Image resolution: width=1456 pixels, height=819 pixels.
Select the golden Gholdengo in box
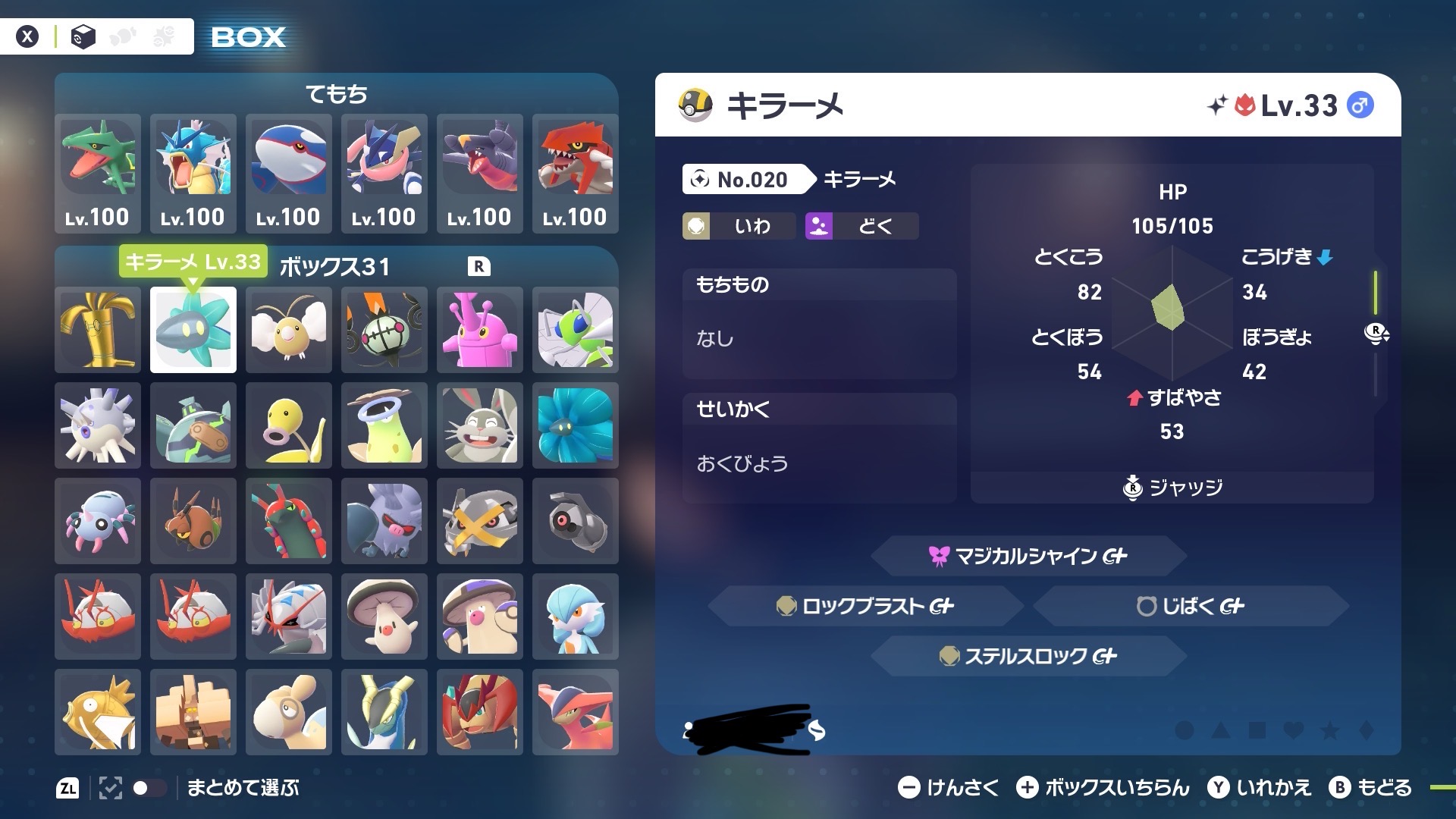[97, 330]
